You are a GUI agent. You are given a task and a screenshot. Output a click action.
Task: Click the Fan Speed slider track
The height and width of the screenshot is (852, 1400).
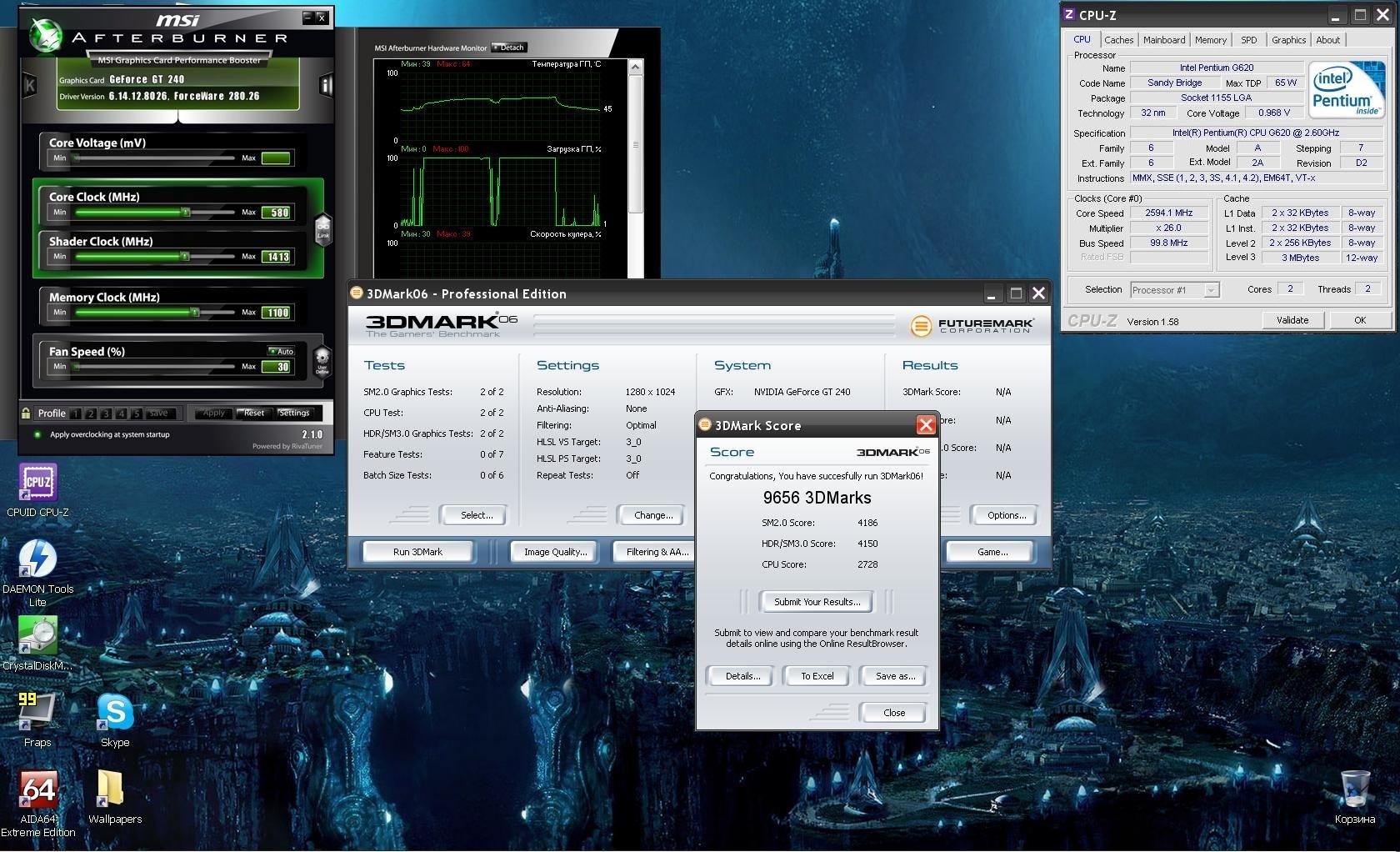154,366
